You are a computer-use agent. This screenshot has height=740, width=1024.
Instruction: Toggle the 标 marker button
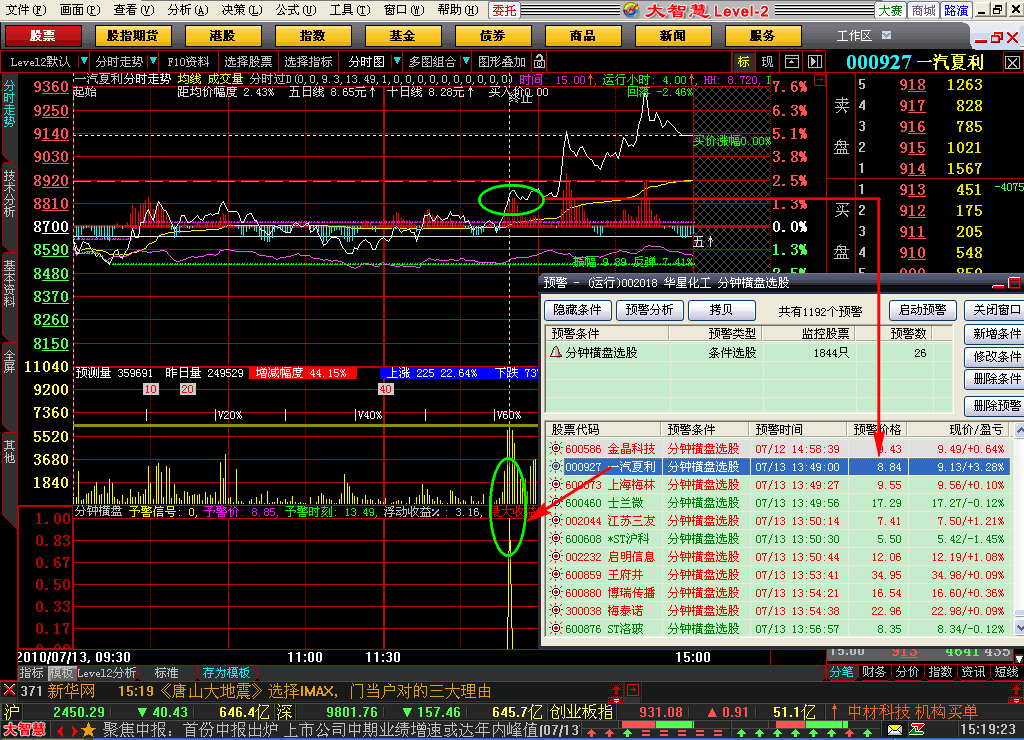pos(743,61)
